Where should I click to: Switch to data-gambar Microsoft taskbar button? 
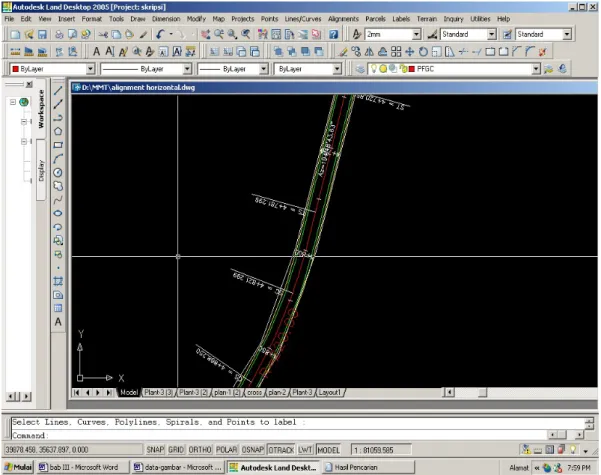[178, 467]
